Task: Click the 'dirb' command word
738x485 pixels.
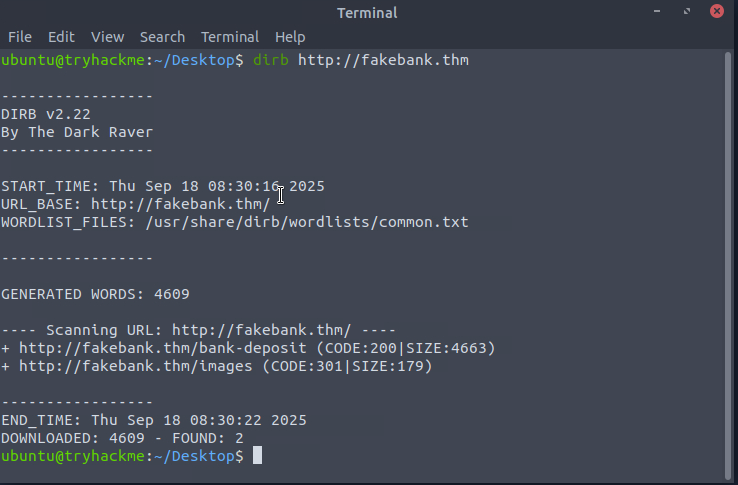Action: click(271, 60)
